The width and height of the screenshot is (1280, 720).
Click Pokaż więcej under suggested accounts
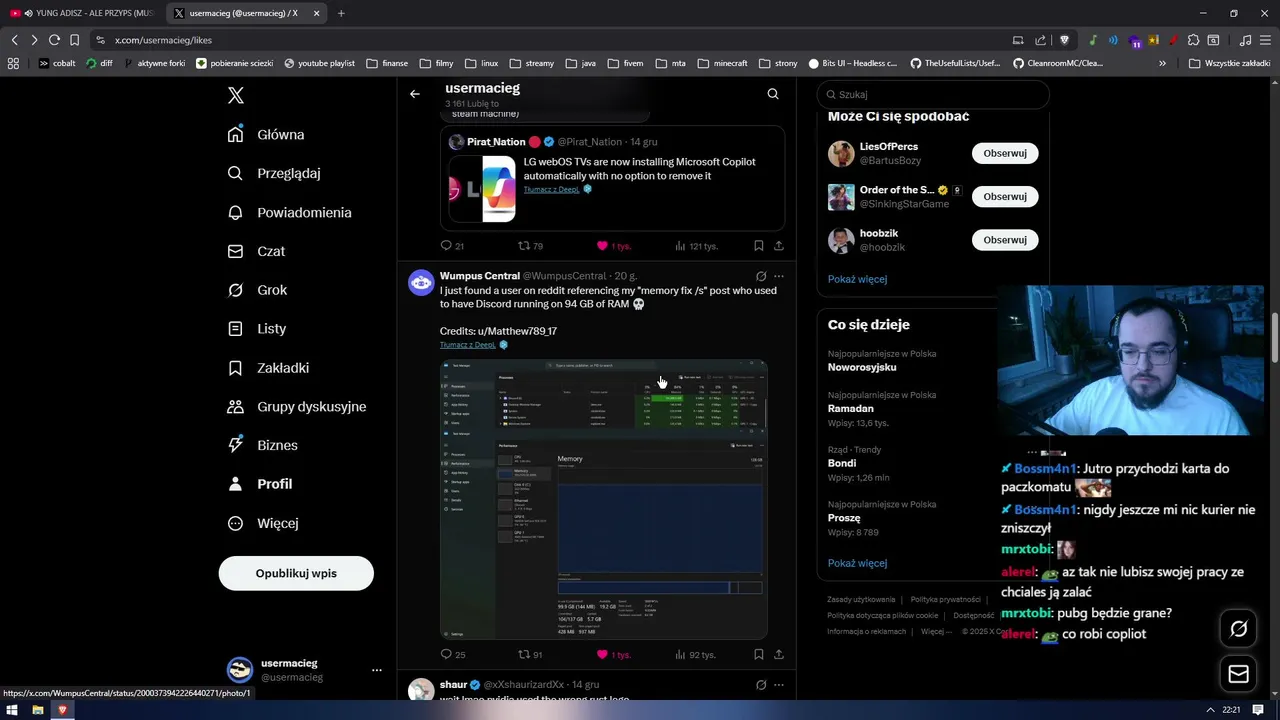(x=857, y=279)
